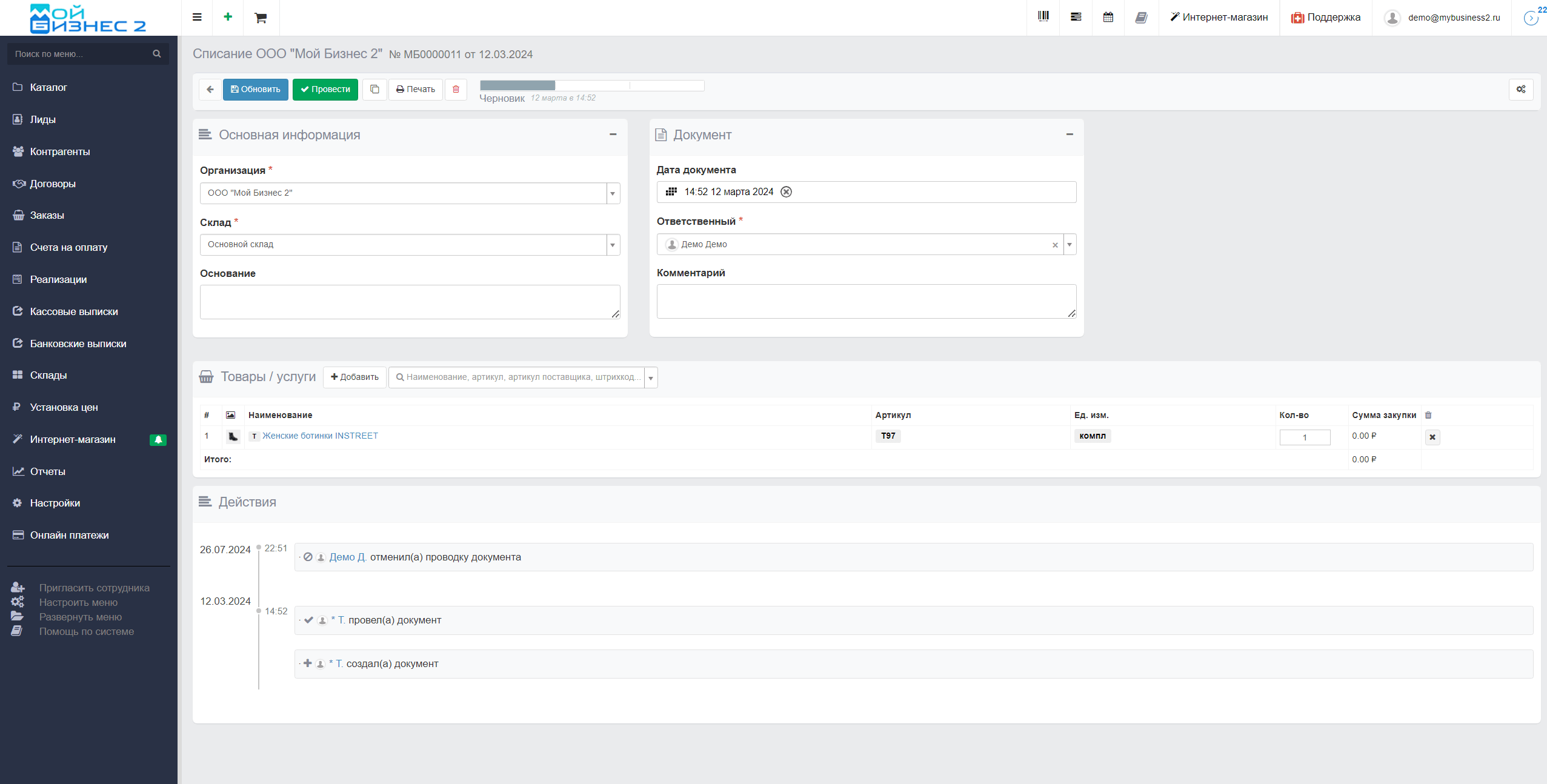Collapse the Основная информация panel

point(613,135)
